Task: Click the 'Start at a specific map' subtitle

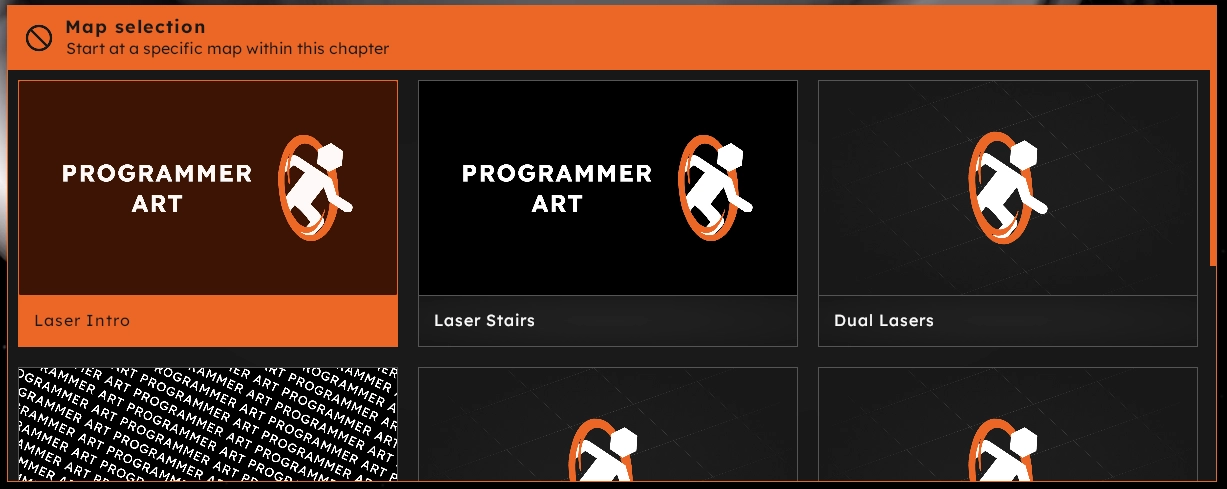Action: 227,48
